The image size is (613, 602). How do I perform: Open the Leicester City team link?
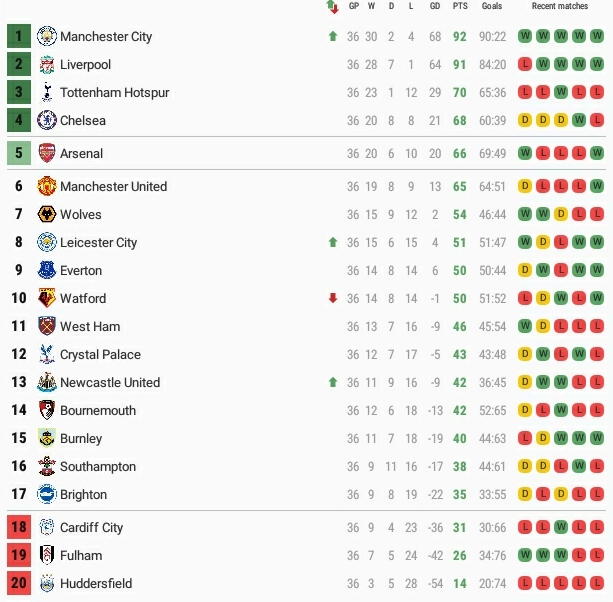(98, 243)
